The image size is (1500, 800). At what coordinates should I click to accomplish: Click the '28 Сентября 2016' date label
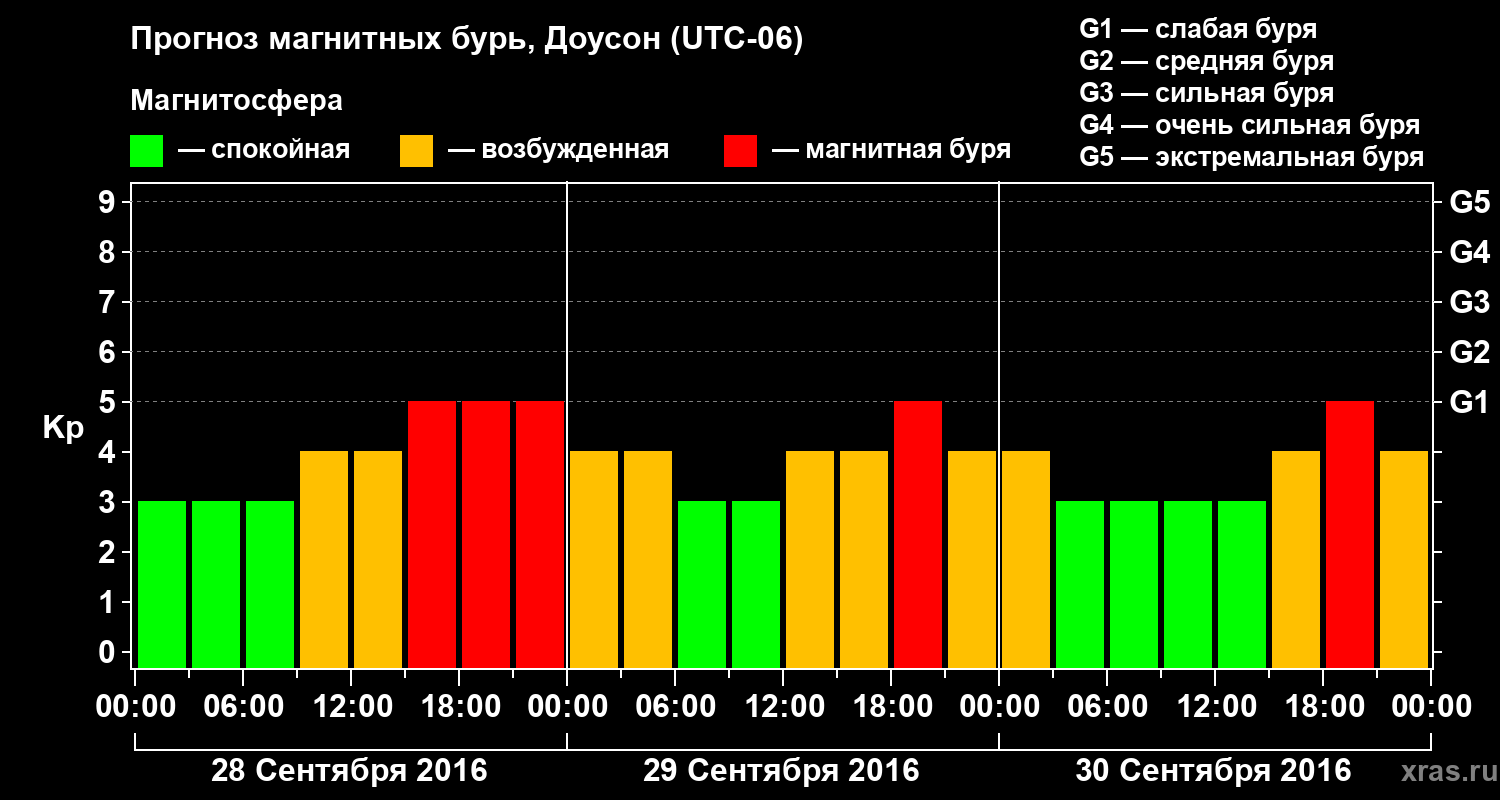(349, 771)
